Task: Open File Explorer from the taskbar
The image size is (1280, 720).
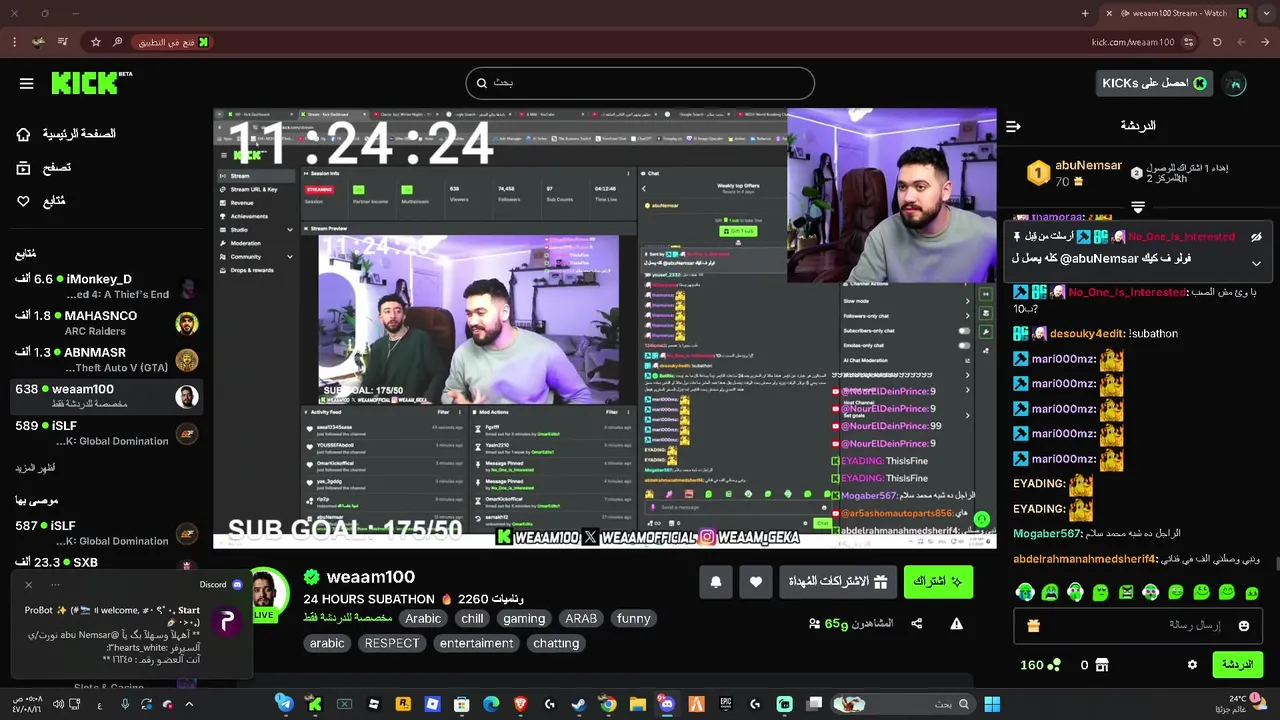Action: click(637, 704)
